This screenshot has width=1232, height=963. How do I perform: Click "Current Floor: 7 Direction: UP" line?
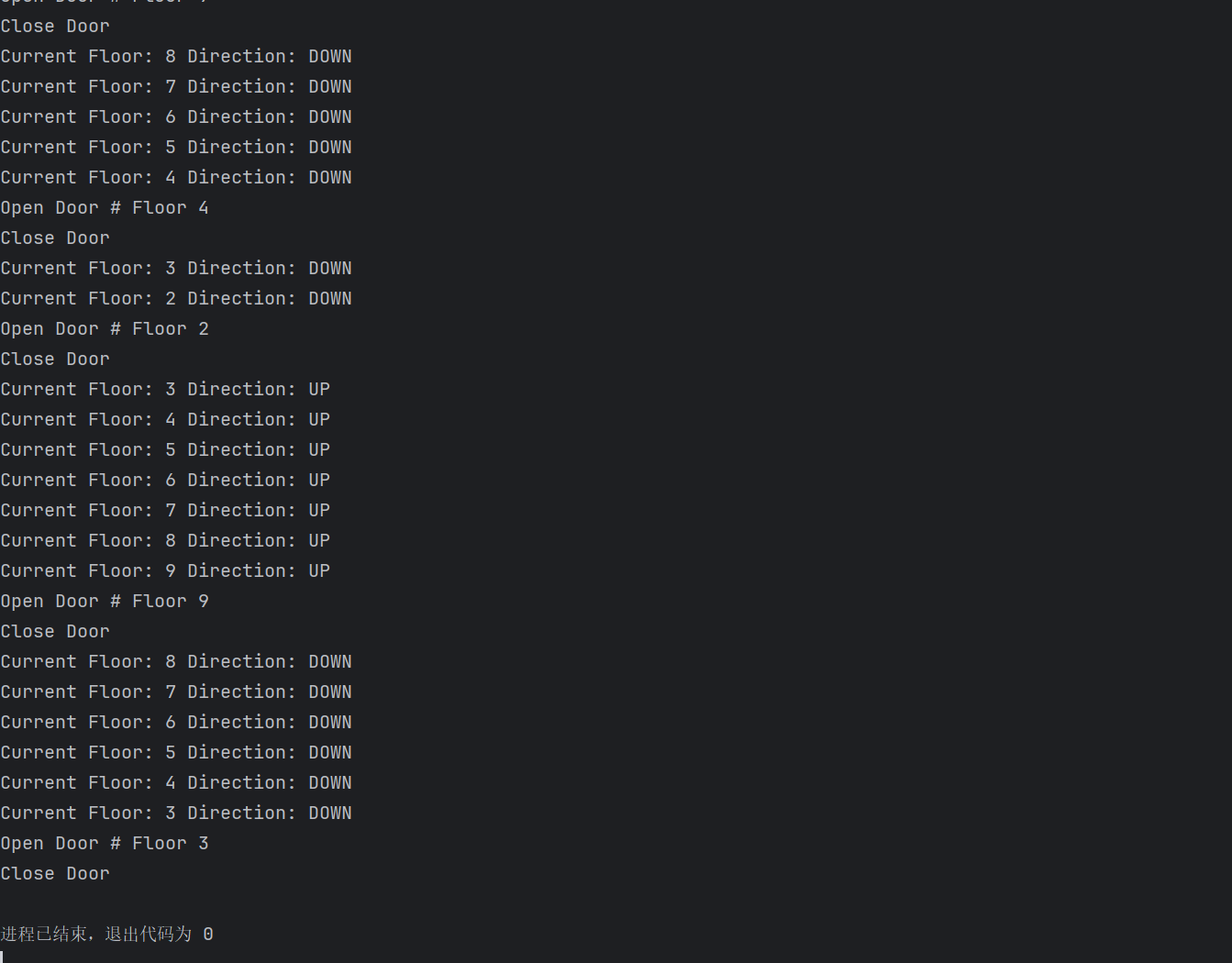pos(165,511)
